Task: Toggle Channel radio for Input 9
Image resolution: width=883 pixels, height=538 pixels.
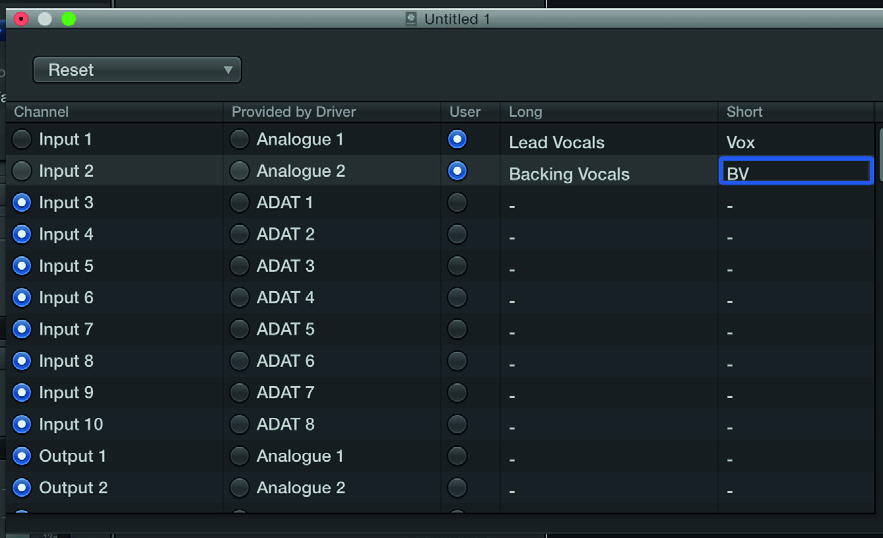Action: (x=22, y=392)
